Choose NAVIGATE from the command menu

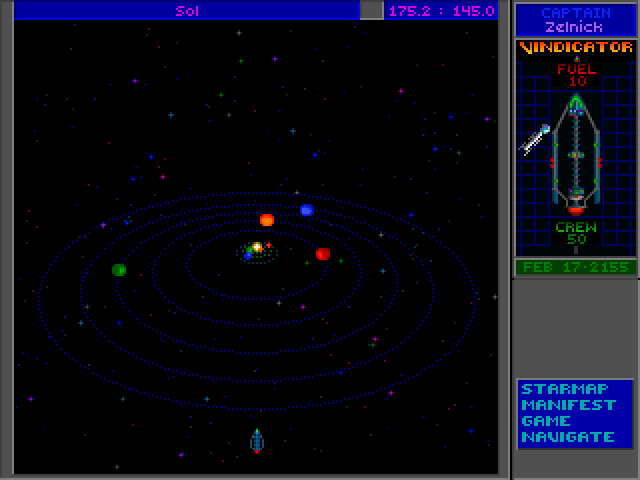tap(567, 437)
